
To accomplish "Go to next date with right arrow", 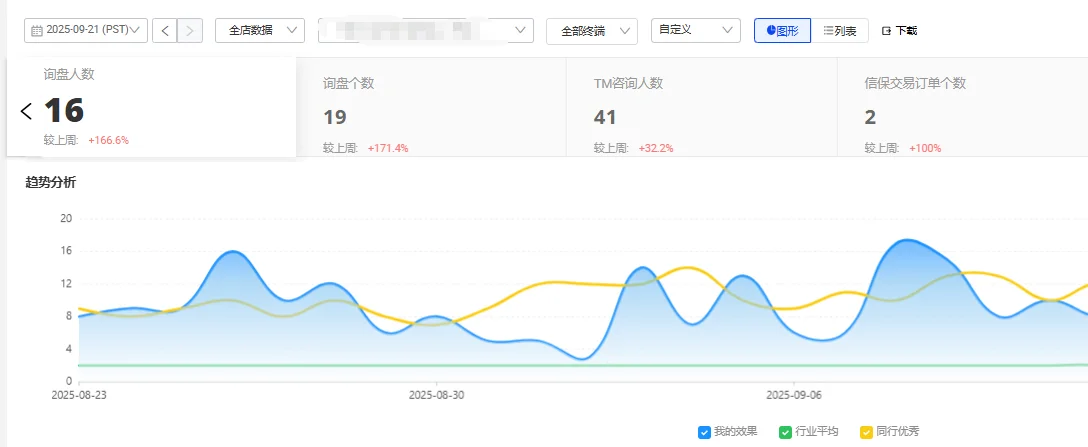I will tap(189, 31).
